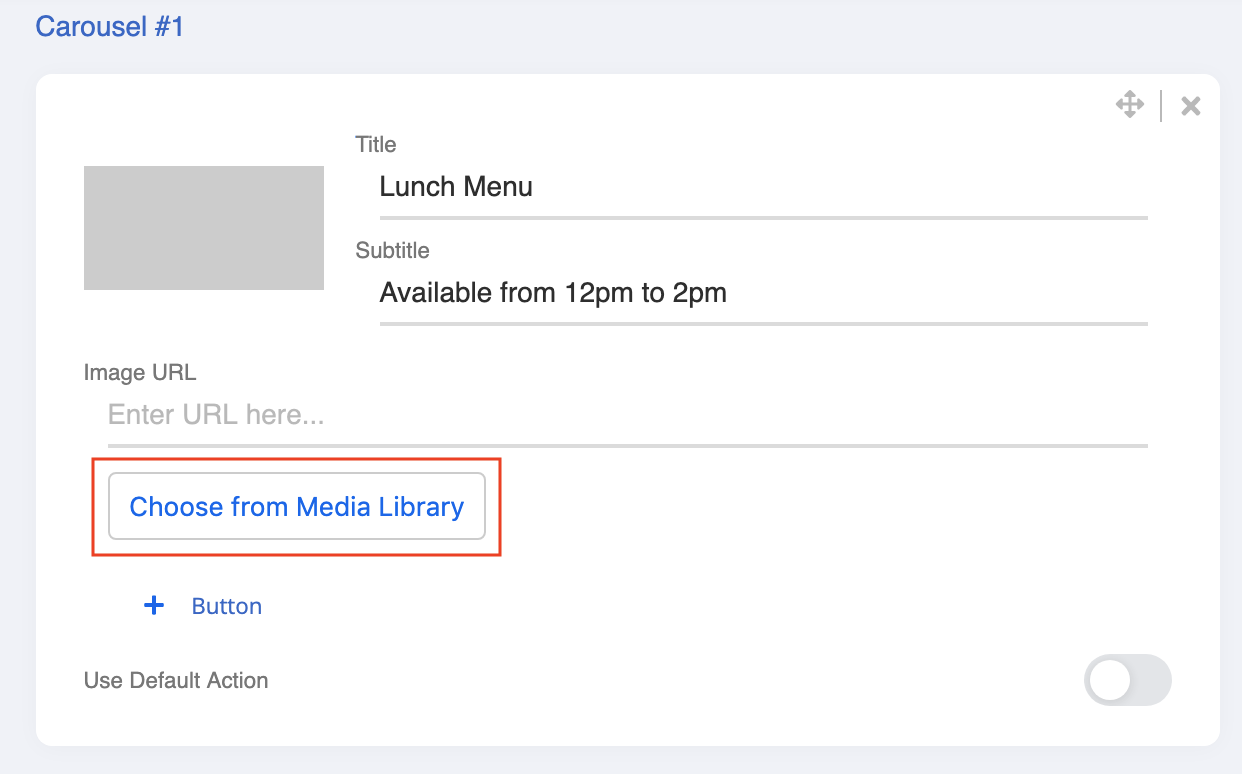
Task: Focus the Subtitle field with availability text
Action: coord(763,293)
